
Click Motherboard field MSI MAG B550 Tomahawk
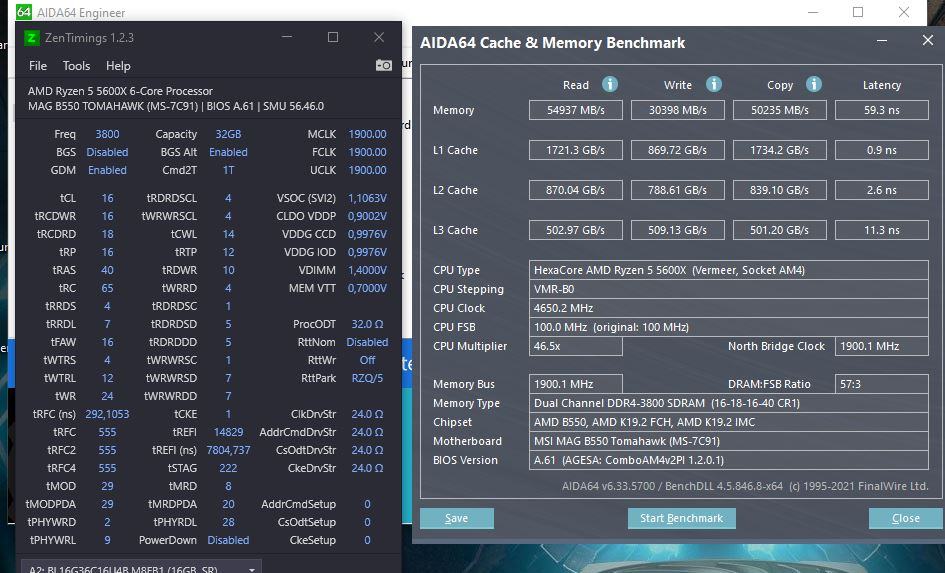click(x=729, y=441)
